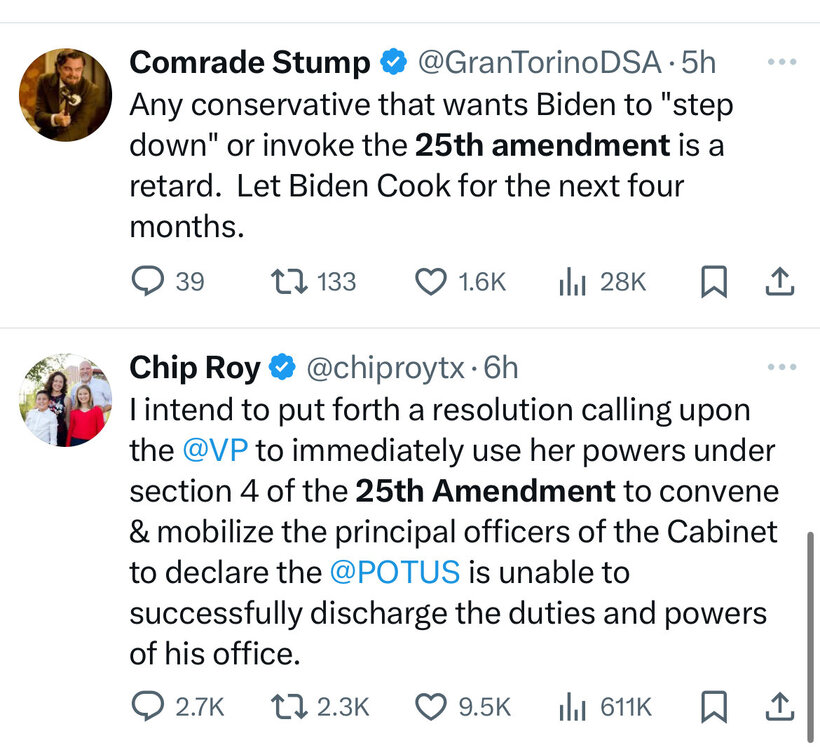Viewport: 820px width, 750px height.
Task: Reply to Chip Roy's tweet
Action: point(147,707)
